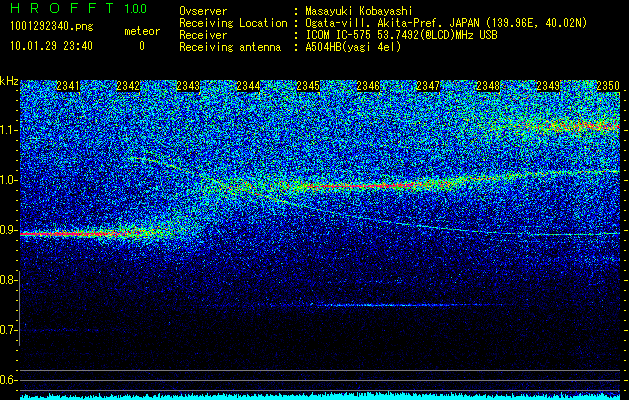
Task: Select the Ogata-vill. Akita-Pref. JAPAN location text
Action: (446, 23)
